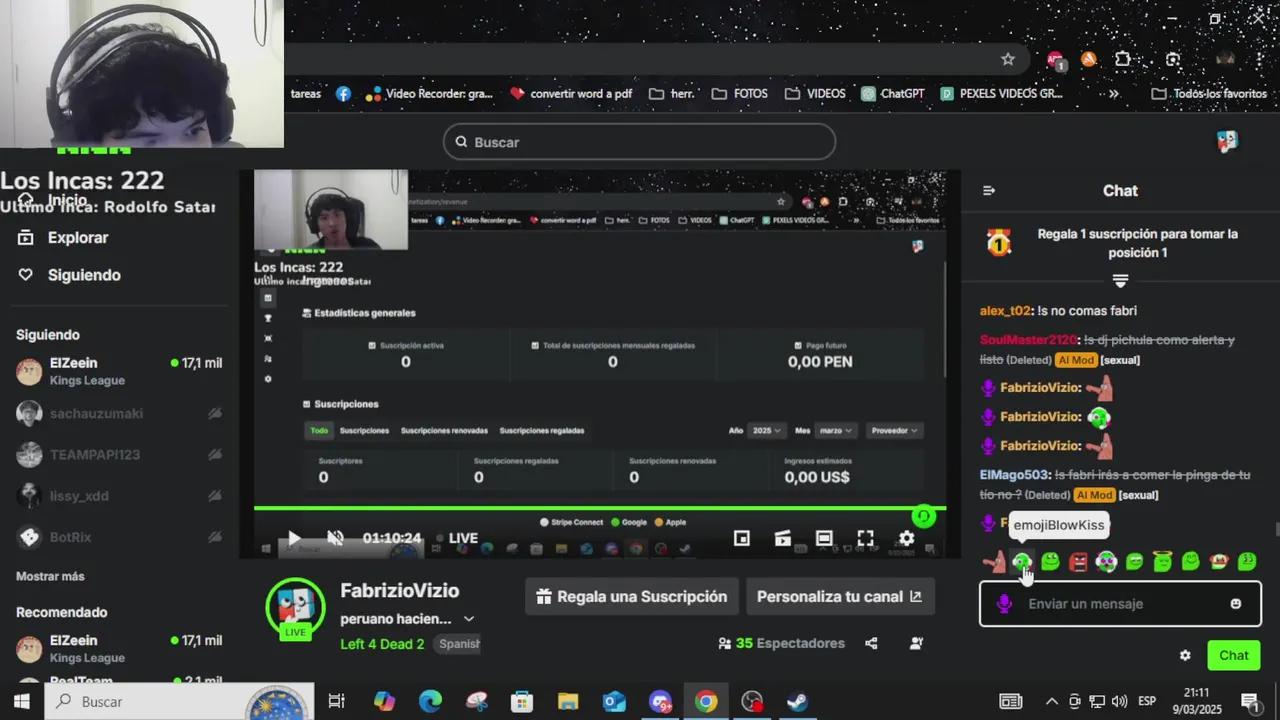The width and height of the screenshot is (1280, 720).
Task: Click the alex_t02 username in chat
Action: click(1005, 311)
